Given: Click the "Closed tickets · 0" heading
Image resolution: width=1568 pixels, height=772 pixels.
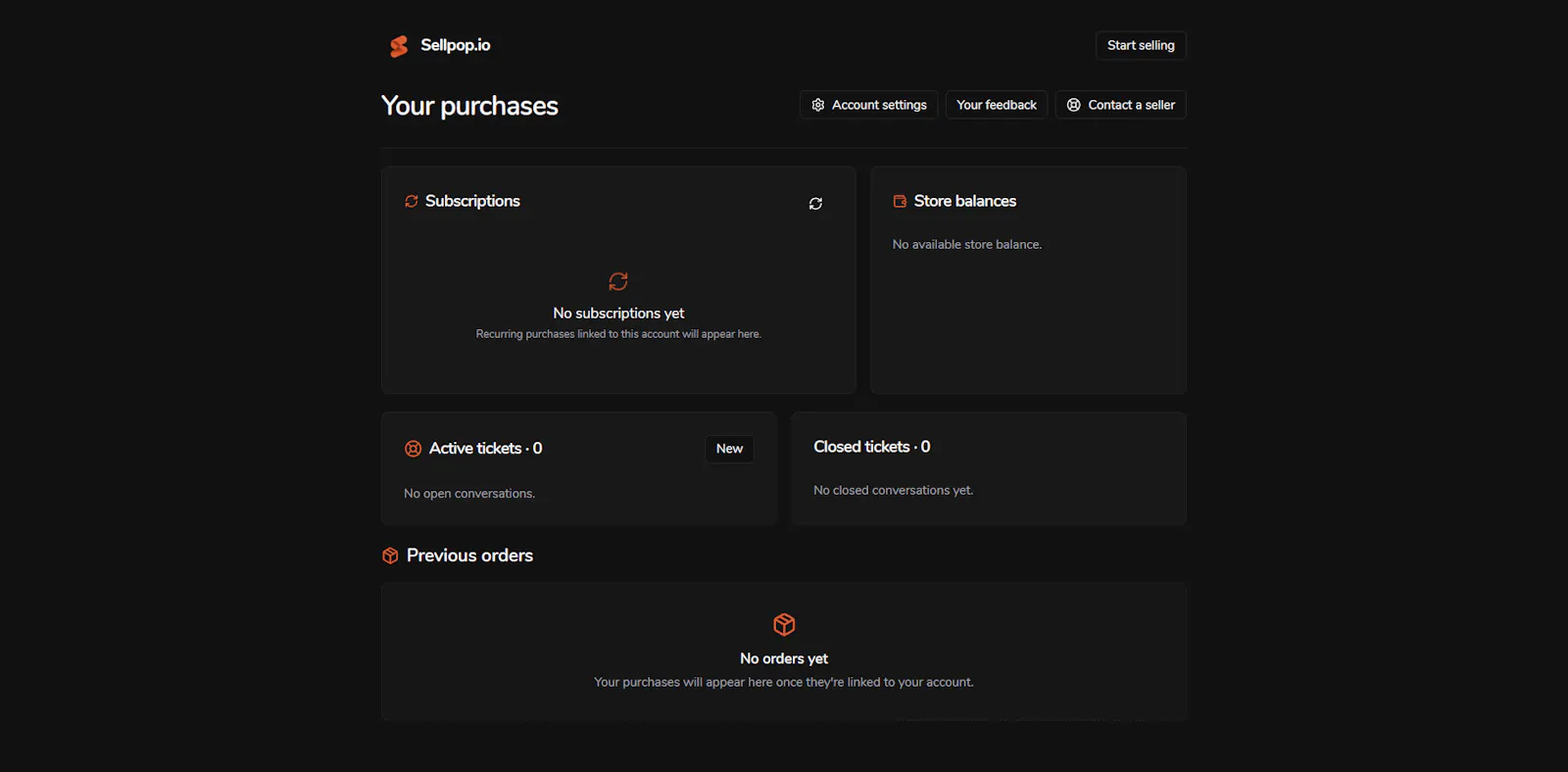Looking at the screenshot, I should pyautogui.click(x=872, y=447).
